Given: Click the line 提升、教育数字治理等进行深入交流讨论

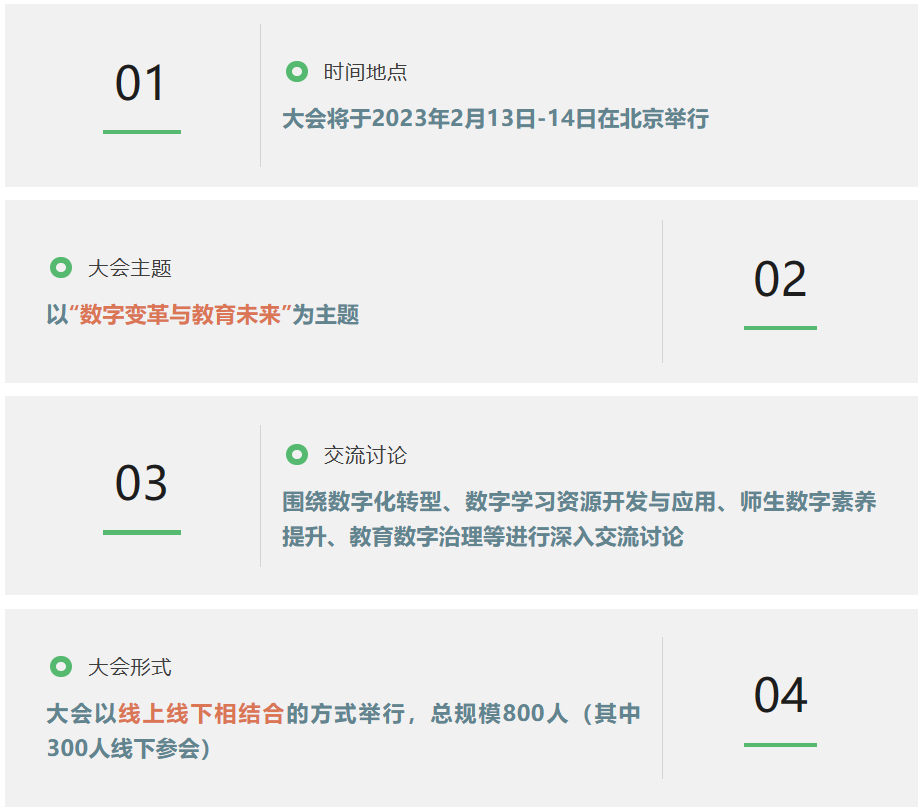Looking at the screenshot, I should [x=483, y=536].
